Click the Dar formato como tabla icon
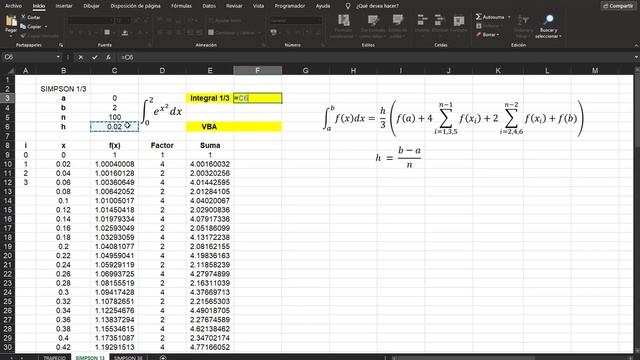The width and height of the screenshot is (640, 360). click(373, 21)
